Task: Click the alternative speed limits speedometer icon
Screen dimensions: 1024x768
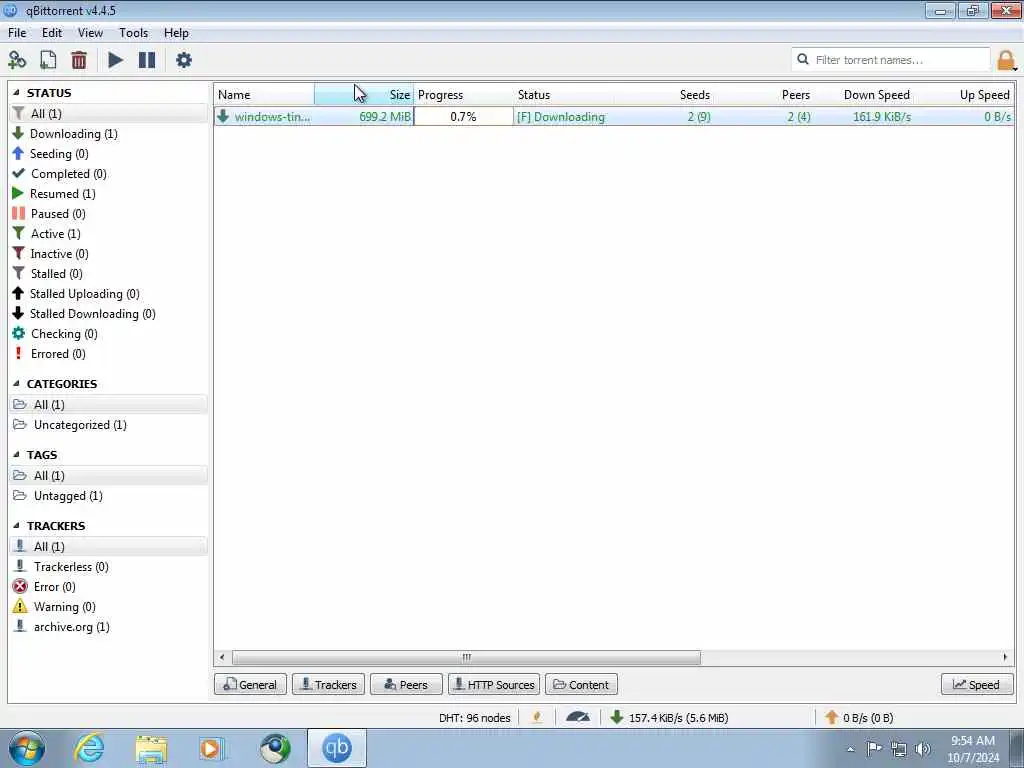Action: tap(578, 717)
